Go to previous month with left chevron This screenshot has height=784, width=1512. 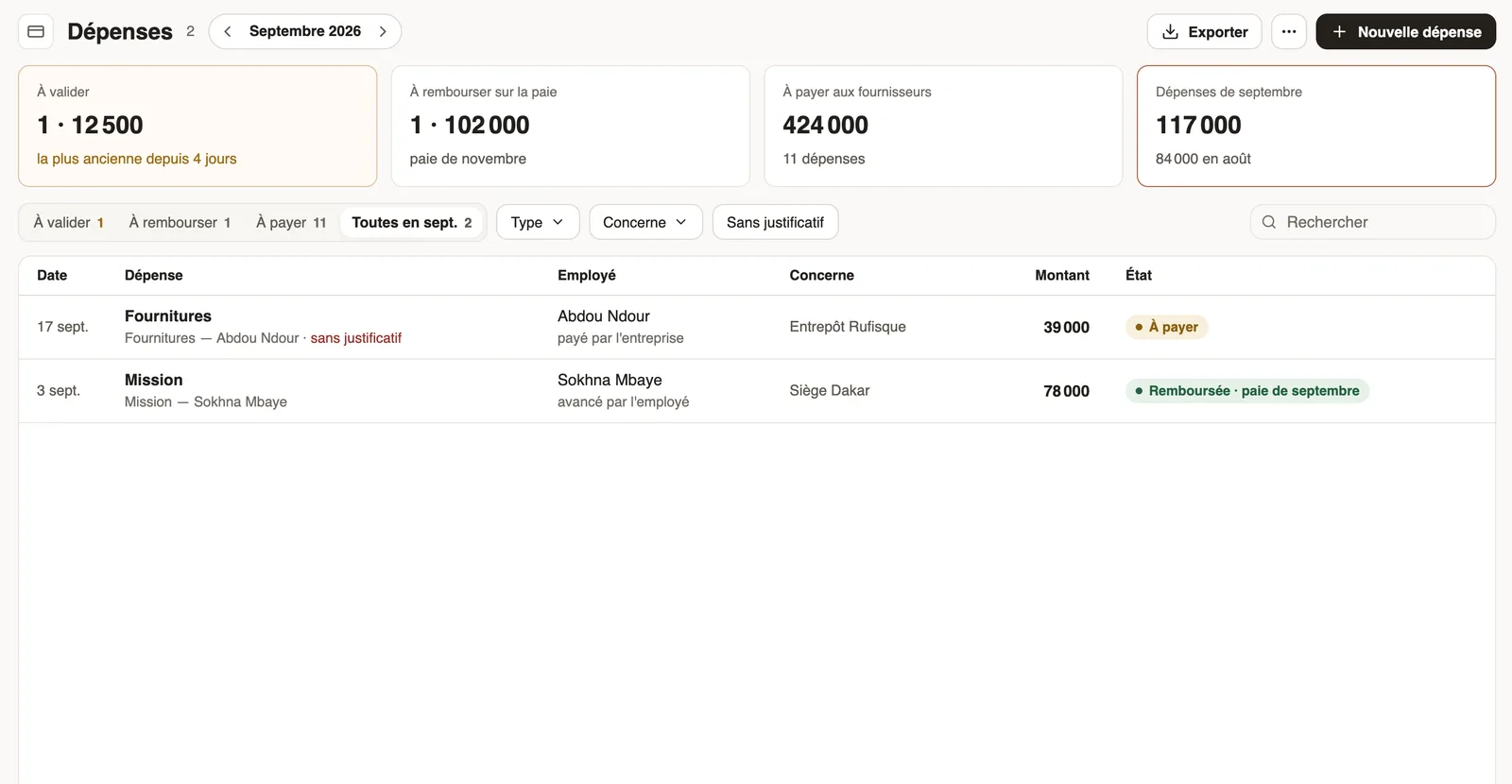[227, 31]
